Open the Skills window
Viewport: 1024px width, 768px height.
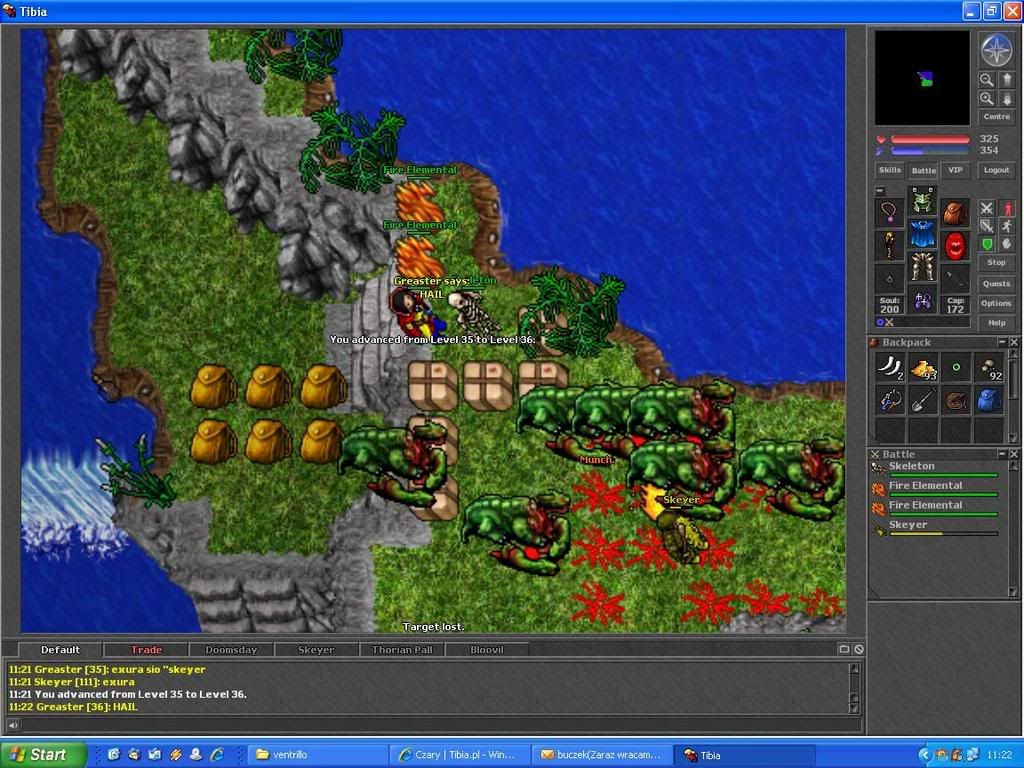pos(889,170)
